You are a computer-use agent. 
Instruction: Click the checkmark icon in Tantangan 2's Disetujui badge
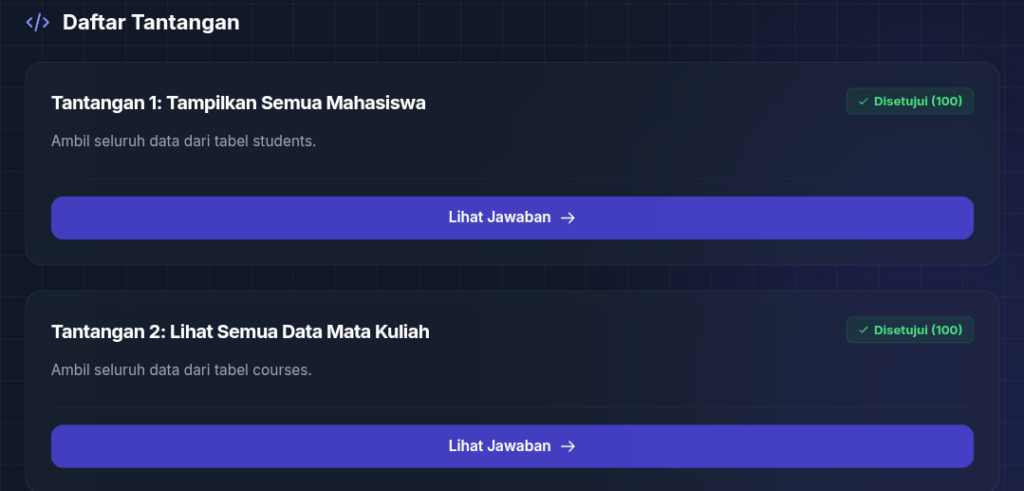(x=863, y=330)
